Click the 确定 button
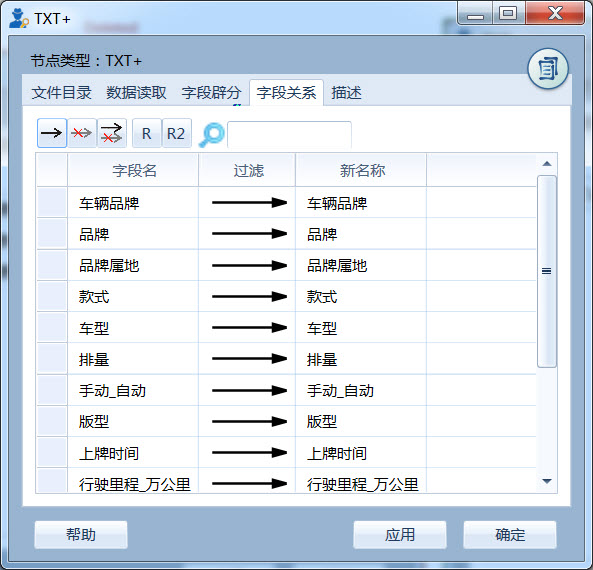Viewport: 593px width, 570px height. click(510, 535)
